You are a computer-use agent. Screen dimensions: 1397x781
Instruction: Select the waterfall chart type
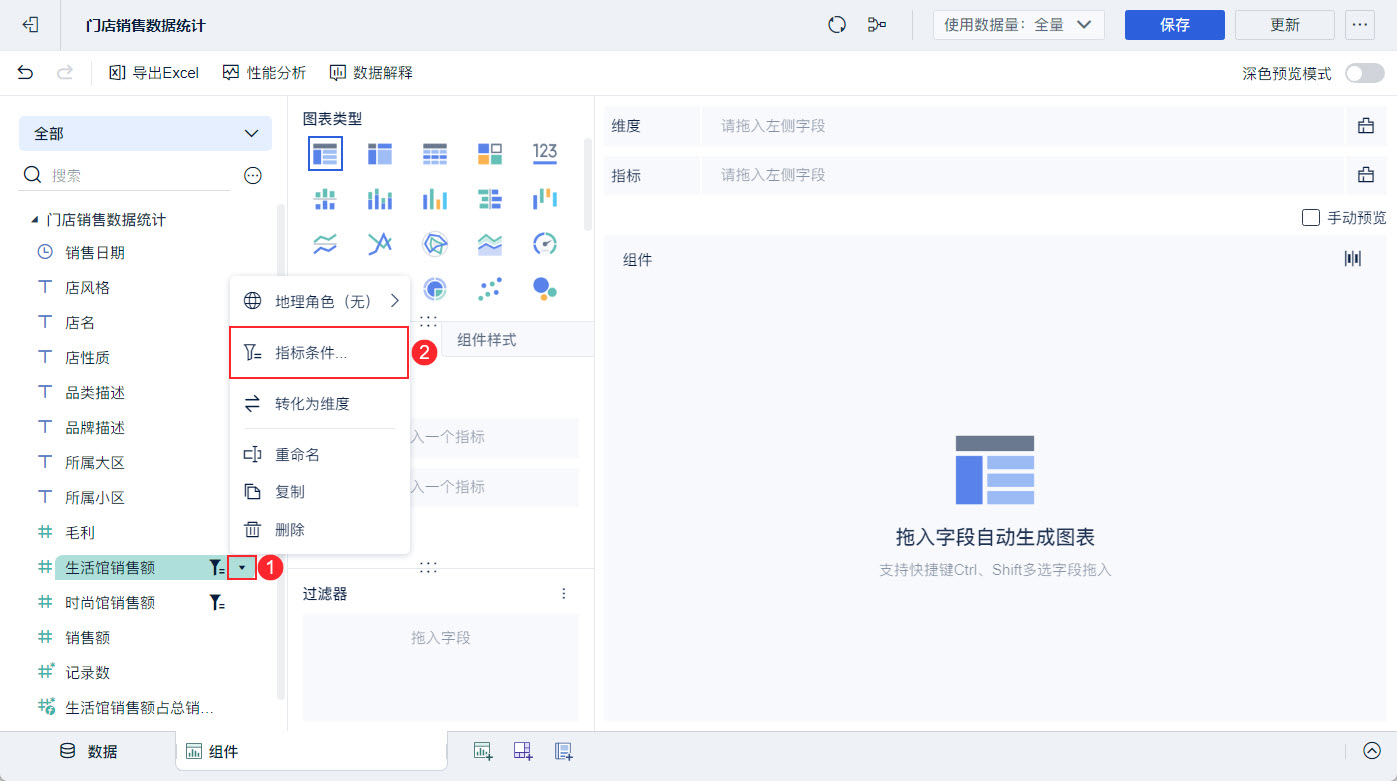[x=545, y=199]
